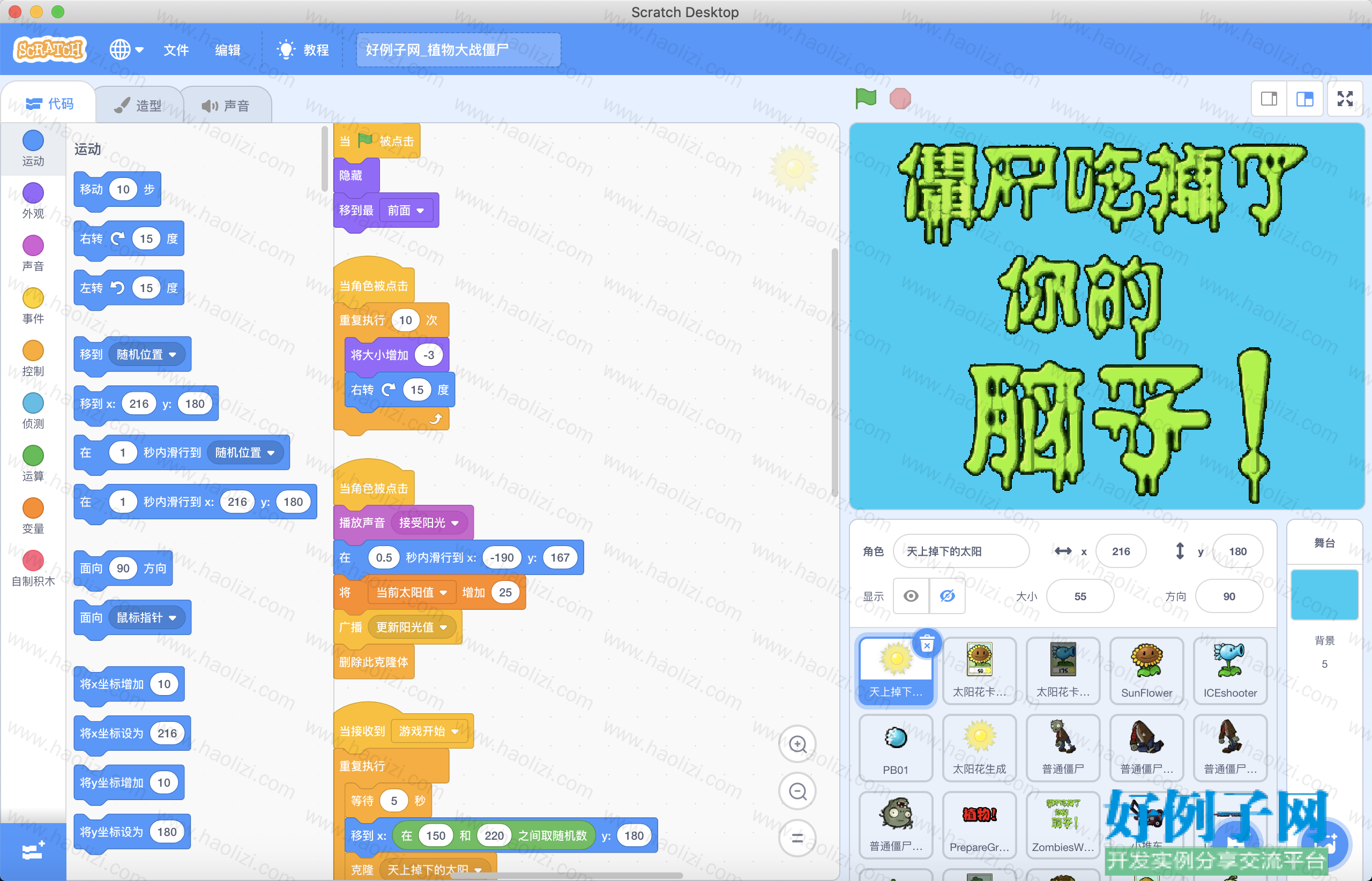Viewport: 1372px width, 881px height.
Task: Select the 普通僵尸 sprite
Action: [1063, 748]
